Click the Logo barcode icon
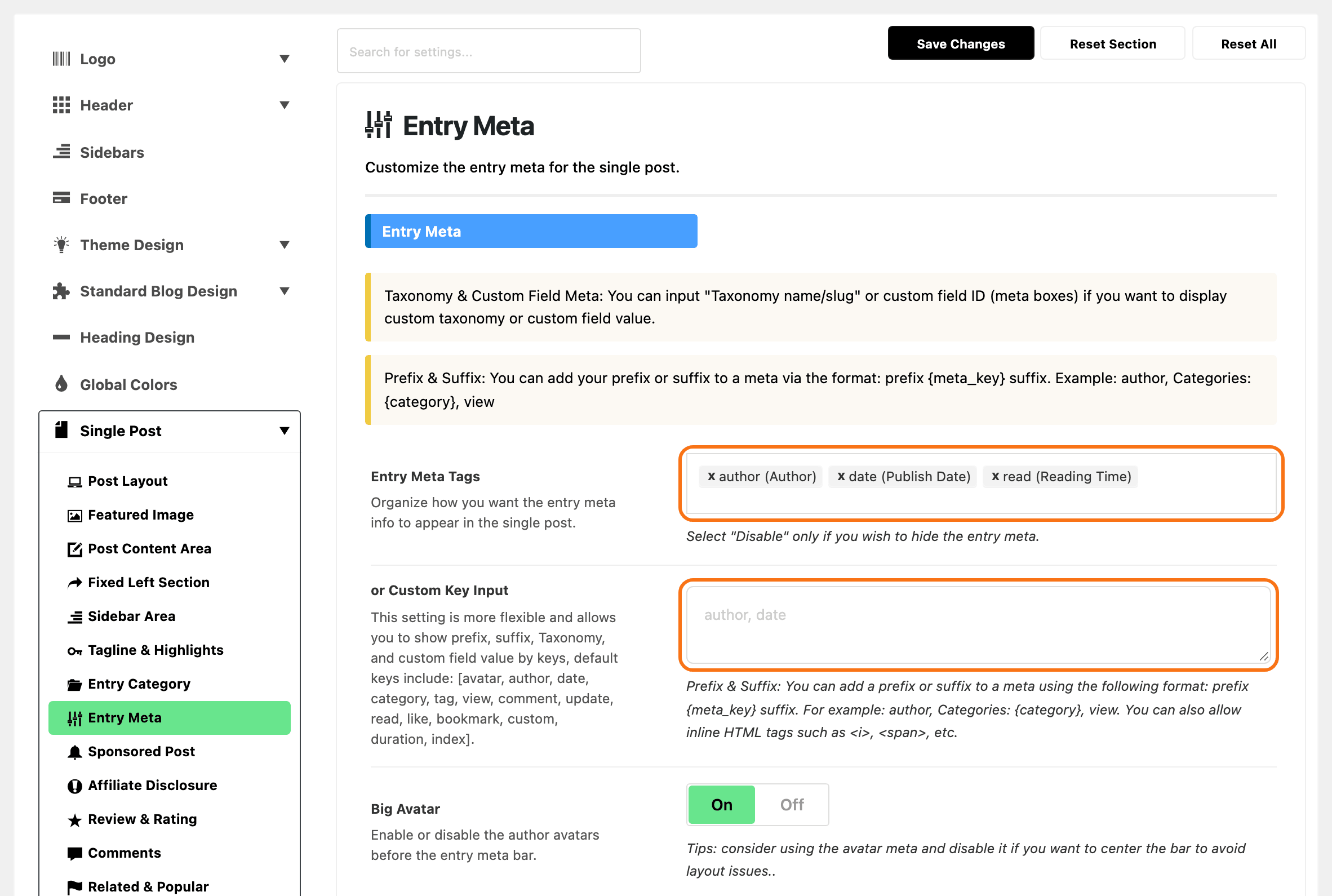This screenshot has width=1332, height=896. (61, 59)
